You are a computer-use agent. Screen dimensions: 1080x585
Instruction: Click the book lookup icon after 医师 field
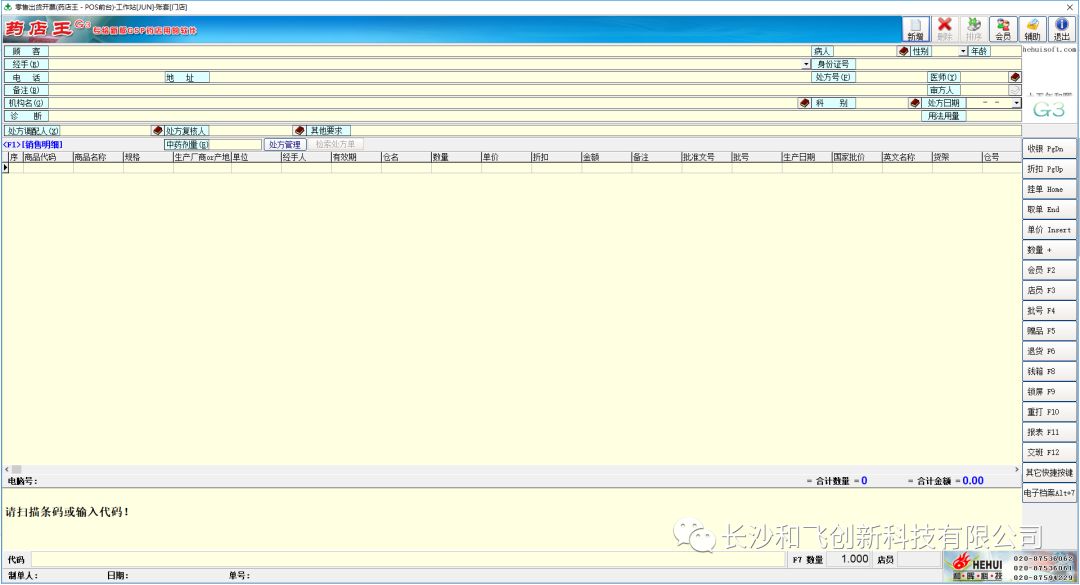coord(1015,77)
